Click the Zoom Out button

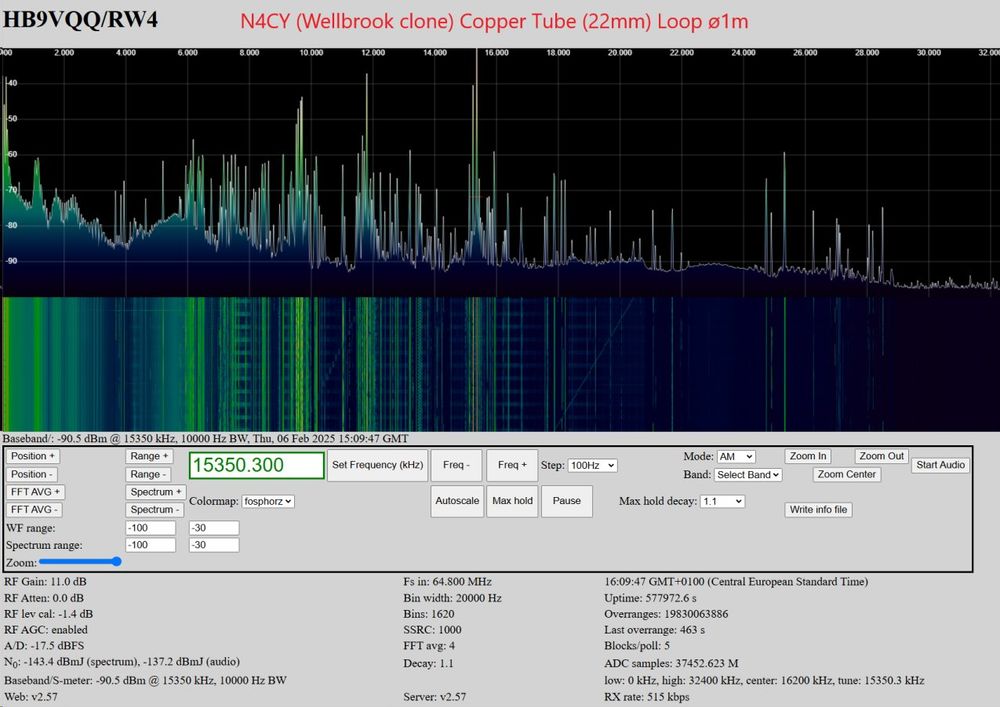(x=881, y=456)
